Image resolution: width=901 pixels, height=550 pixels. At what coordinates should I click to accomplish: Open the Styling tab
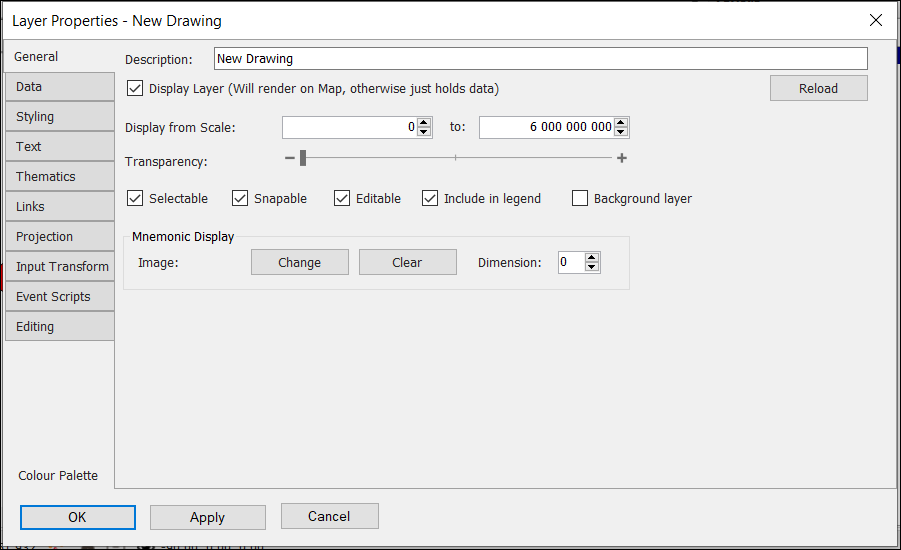pos(59,117)
